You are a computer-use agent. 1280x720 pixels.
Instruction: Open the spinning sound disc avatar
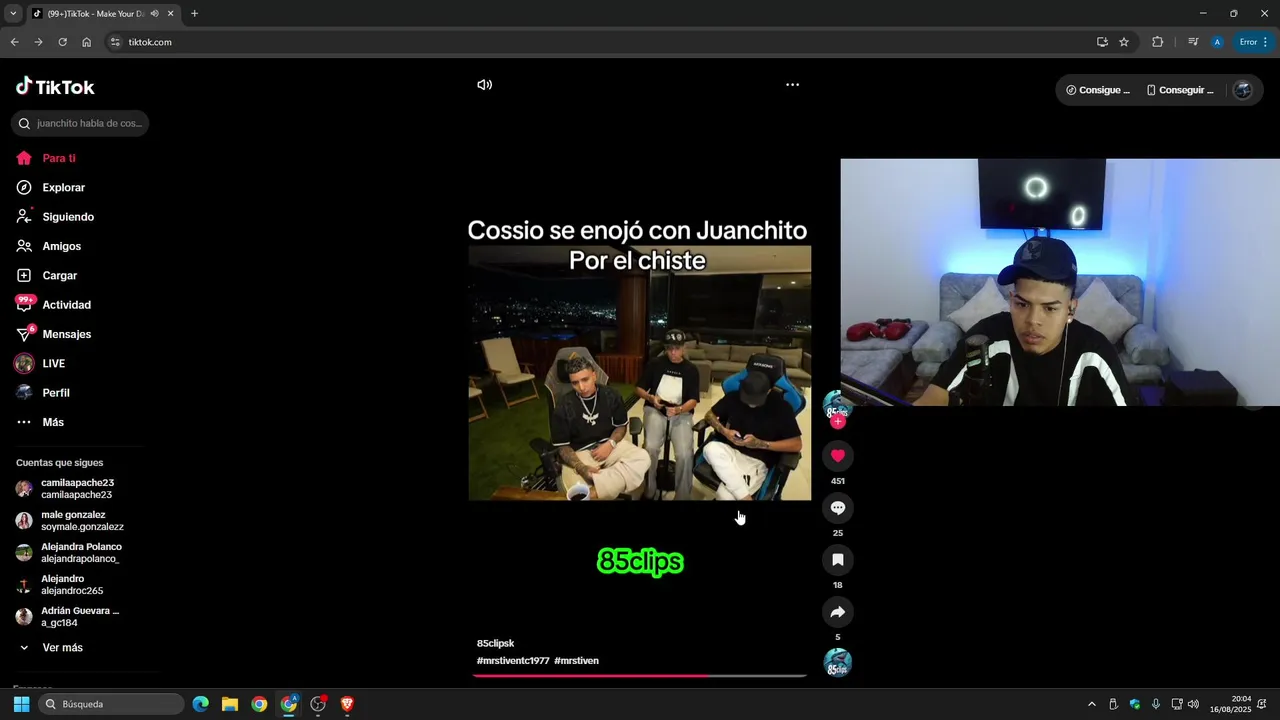pos(838,662)
